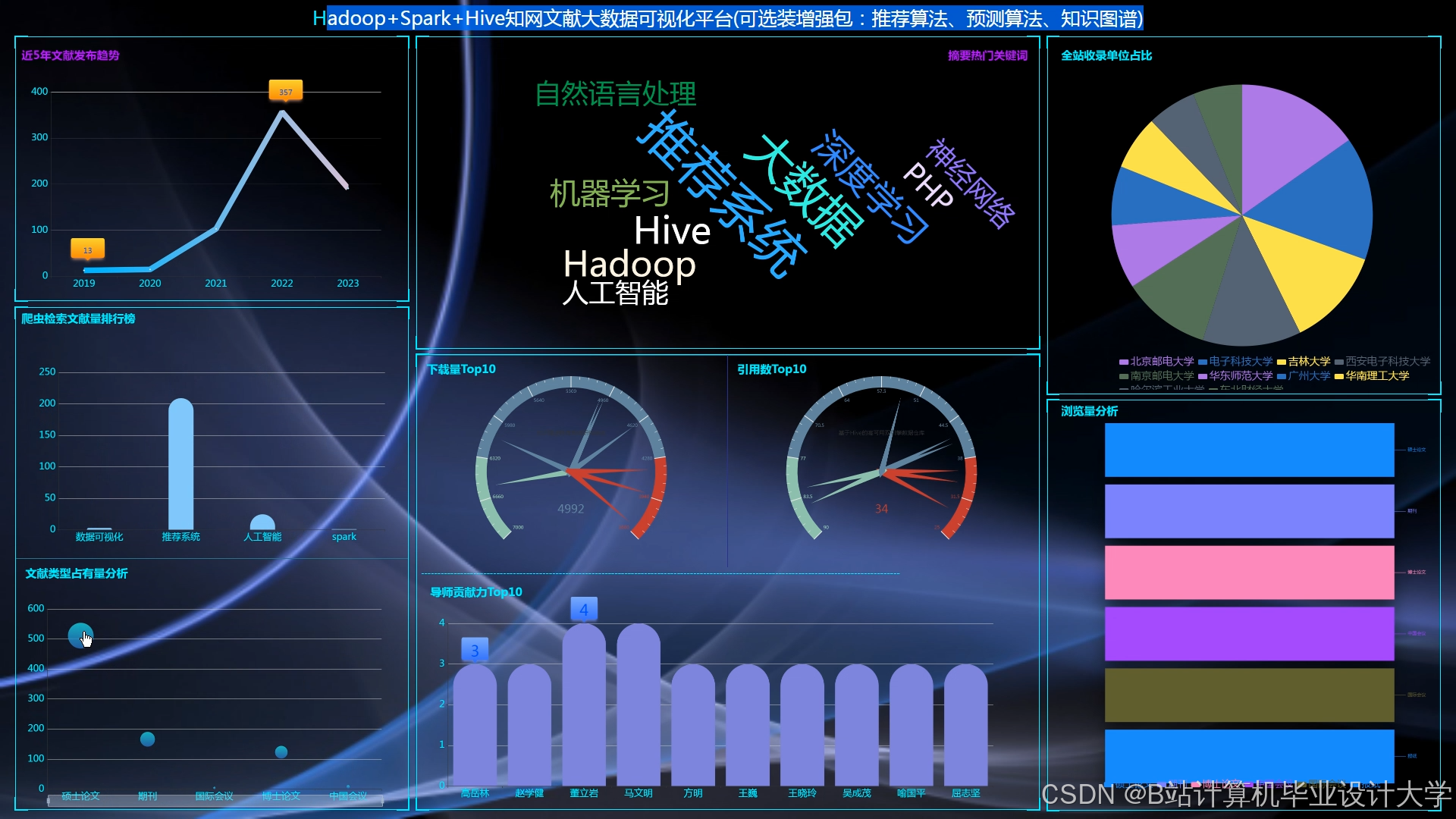1456x819 pixels.
Task: Click the 人工智能 half-dome bar
Action: point(262,523)
